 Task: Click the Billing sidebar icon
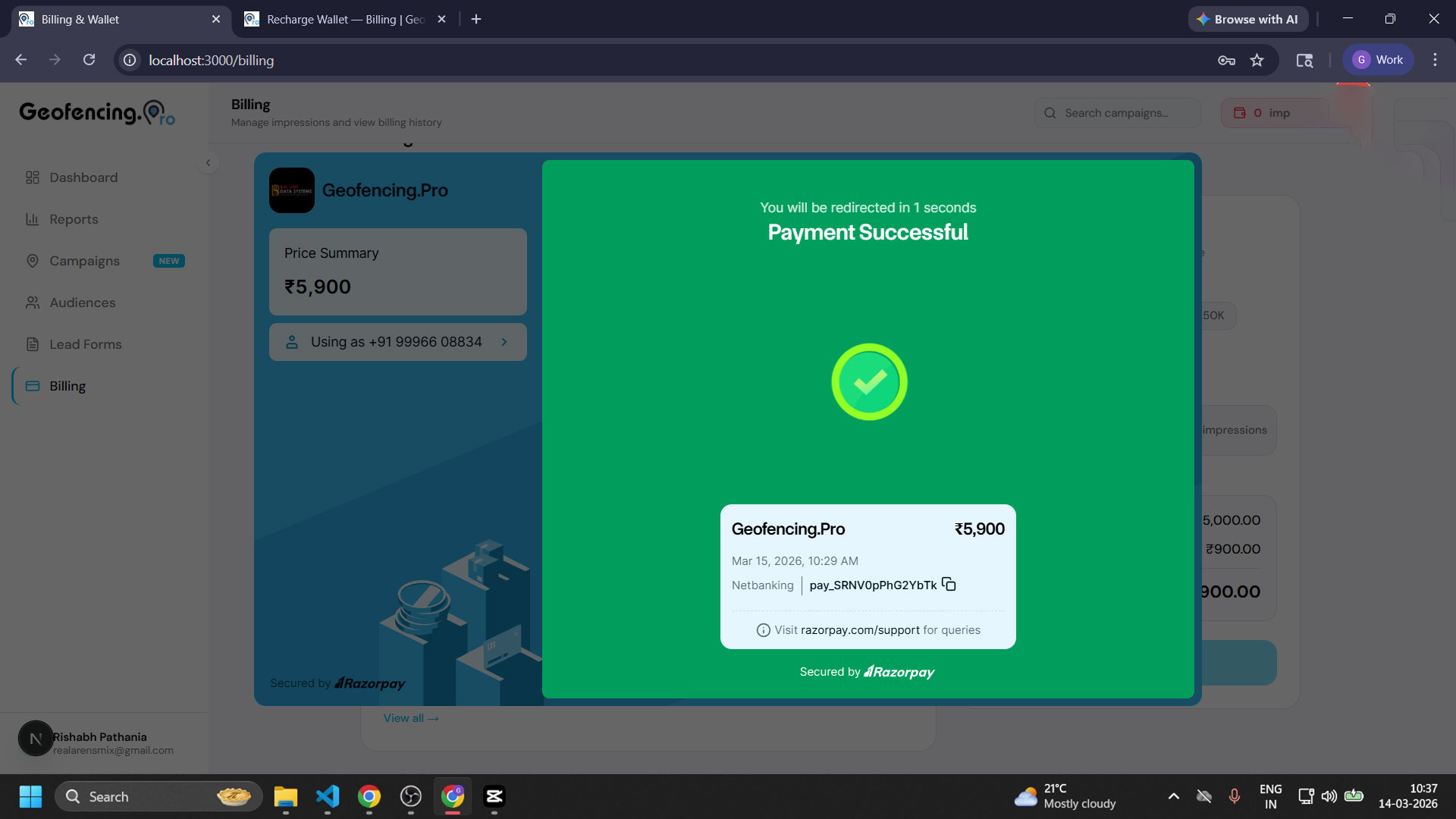coord(33,385)
